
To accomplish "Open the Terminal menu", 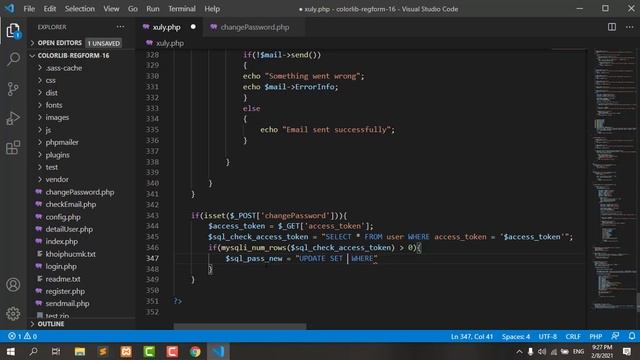I will [182, 9].
